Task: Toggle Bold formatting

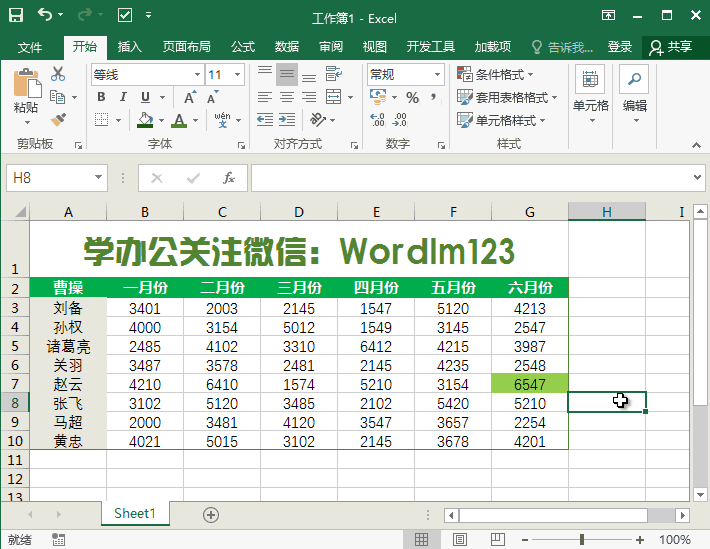Action: [x=100, y=97]
